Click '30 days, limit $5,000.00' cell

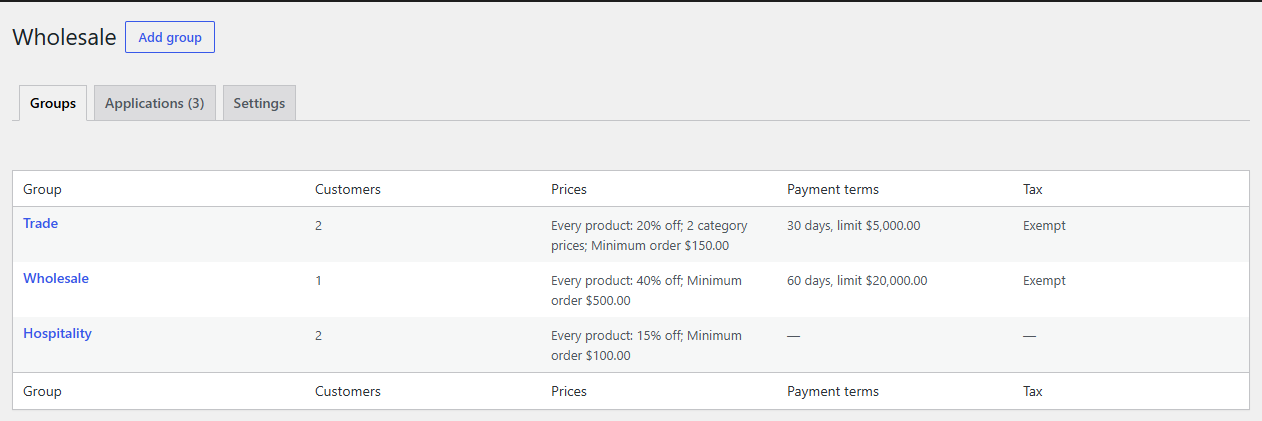point(853,226)
